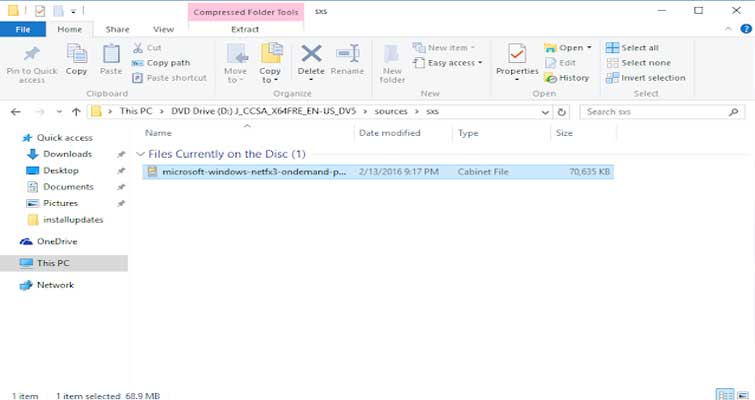Choose Copy path in Clipboard group

(x=162, y=63)
